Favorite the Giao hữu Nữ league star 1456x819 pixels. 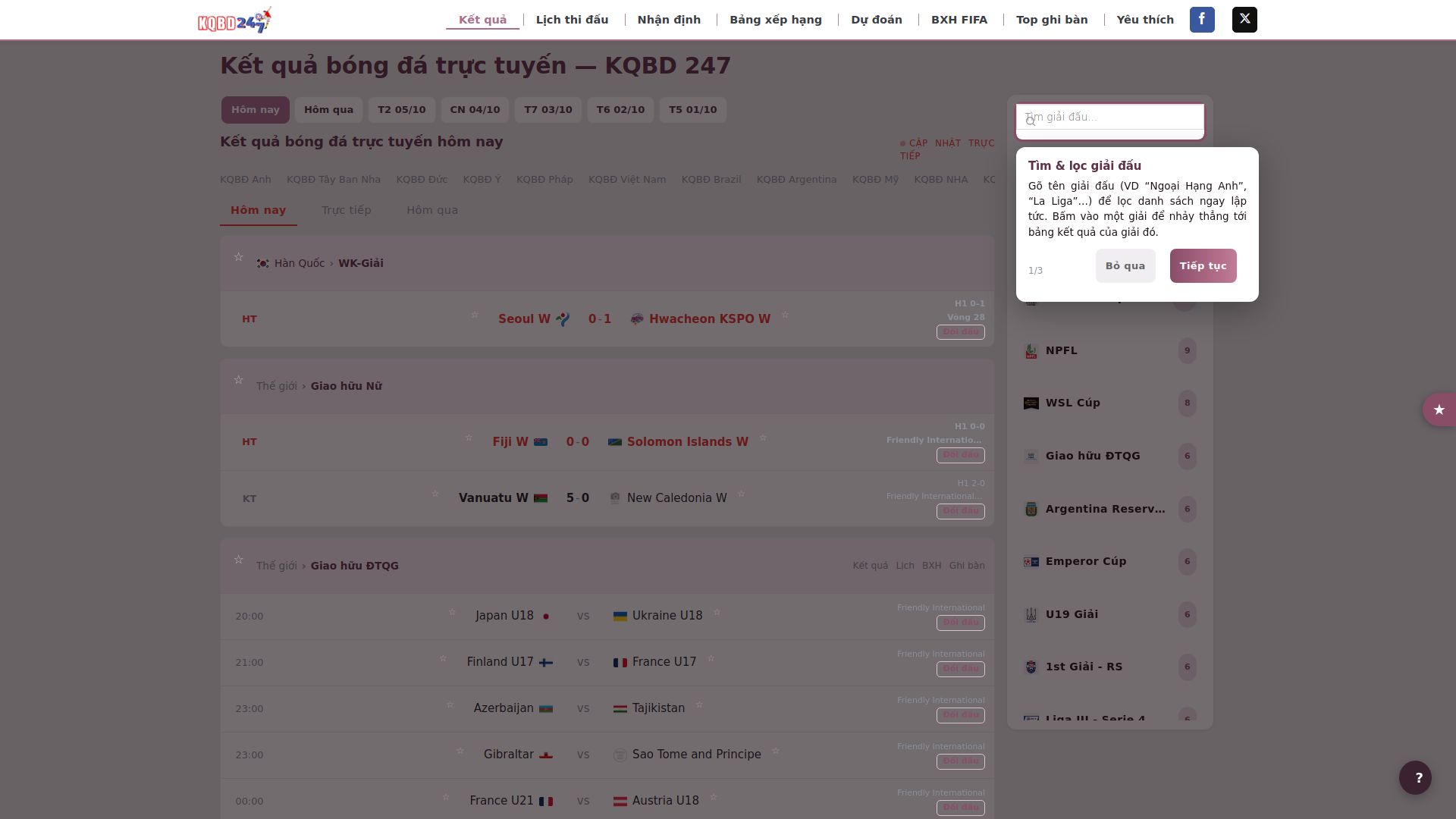[239, 380]
